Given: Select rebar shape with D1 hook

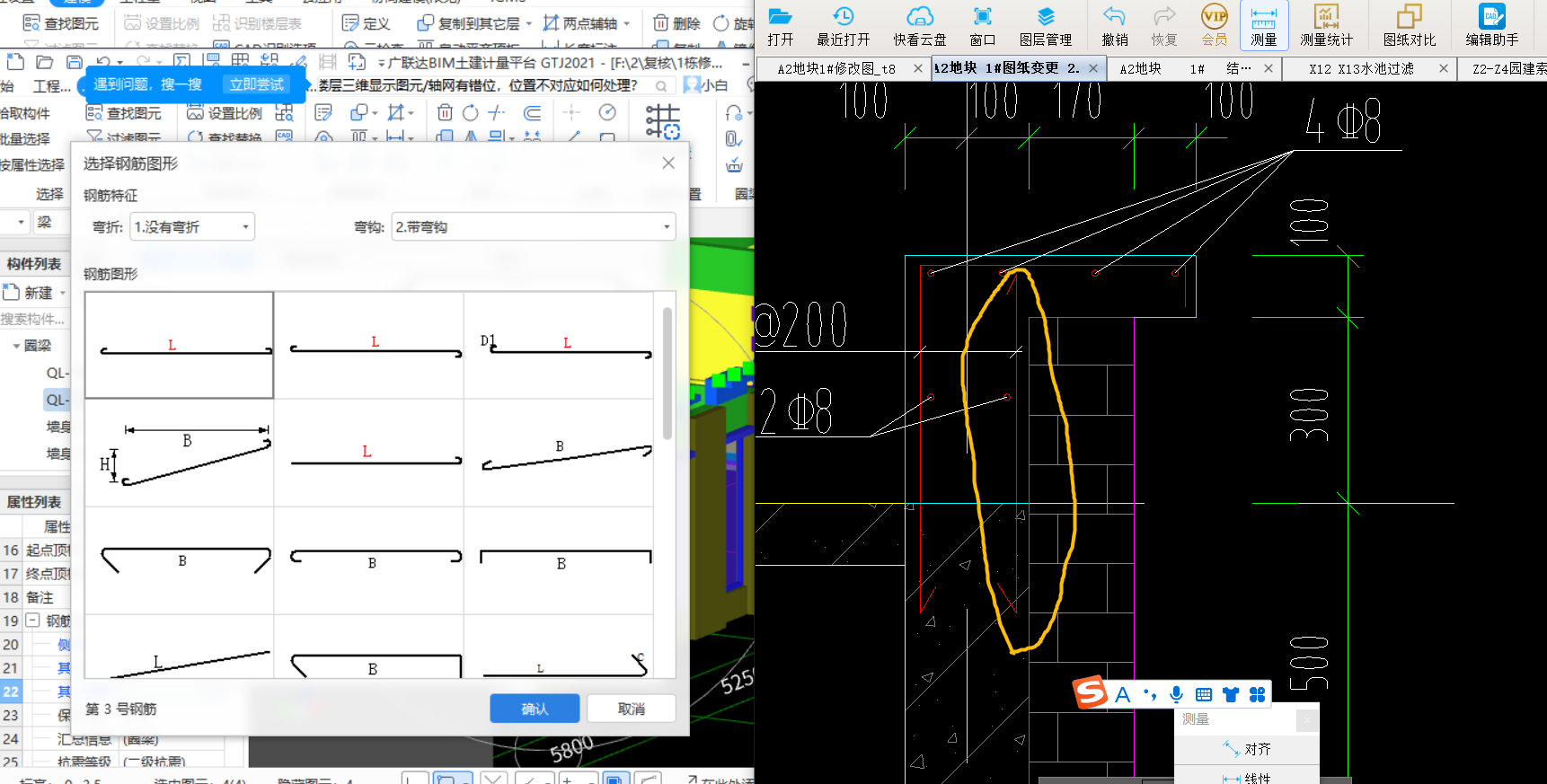Looking at the screenshot, I should pyautogui.click(x=558, y=345).
